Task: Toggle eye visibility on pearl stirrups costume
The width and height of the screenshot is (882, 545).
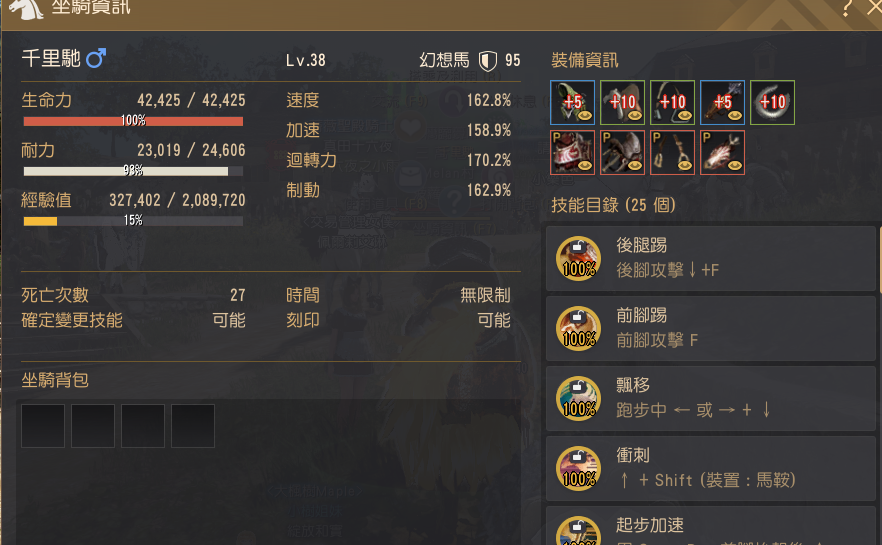Action: 685,165
